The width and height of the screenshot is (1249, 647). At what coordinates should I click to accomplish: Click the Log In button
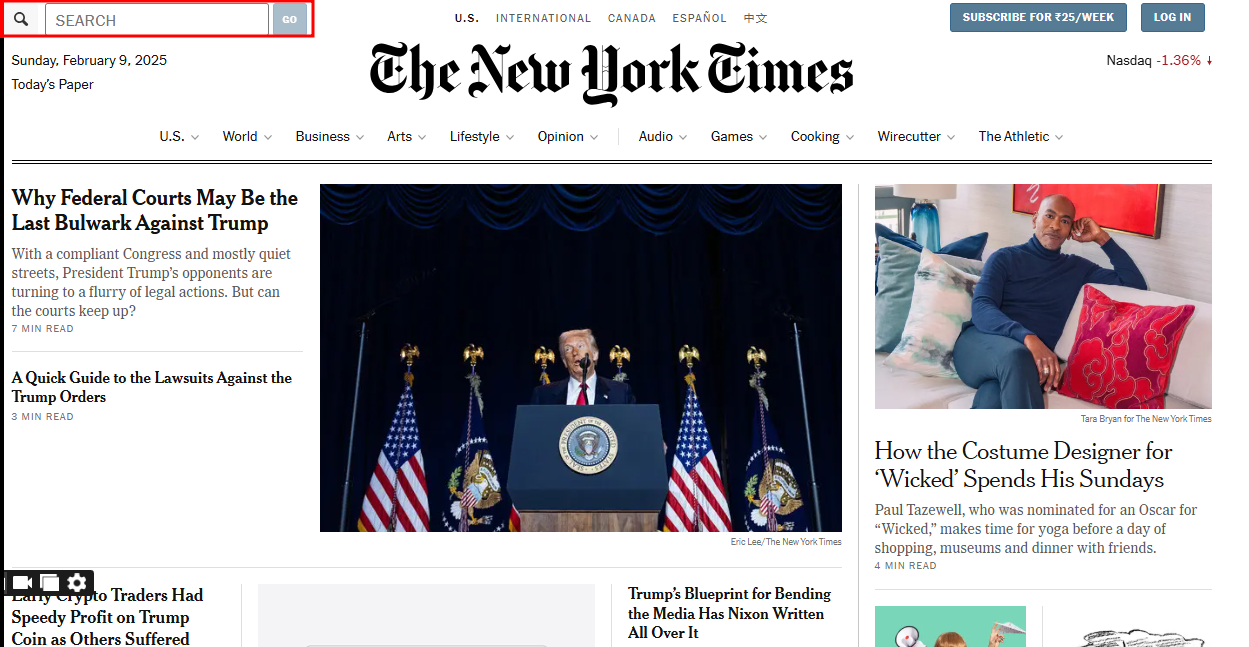tap(1172, 17)
